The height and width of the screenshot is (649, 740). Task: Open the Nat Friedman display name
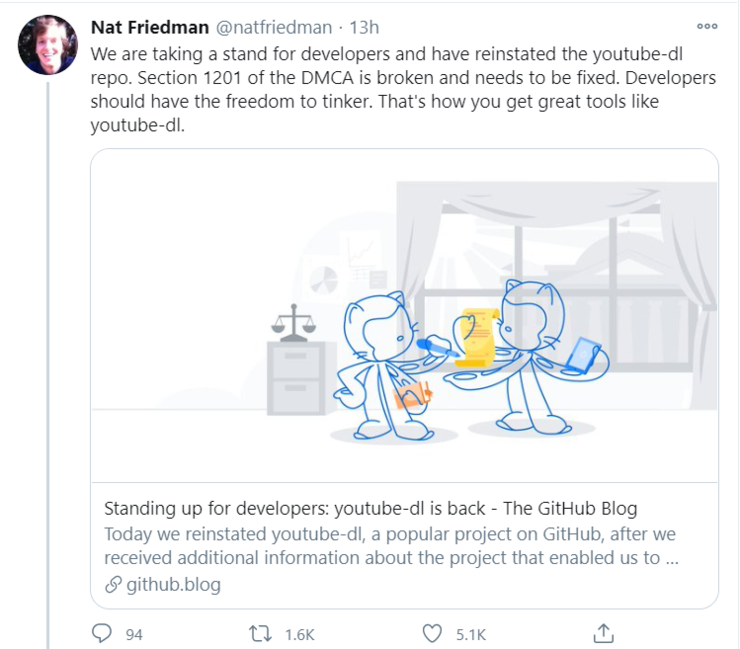pyautogui.click(x=150, y=27)
